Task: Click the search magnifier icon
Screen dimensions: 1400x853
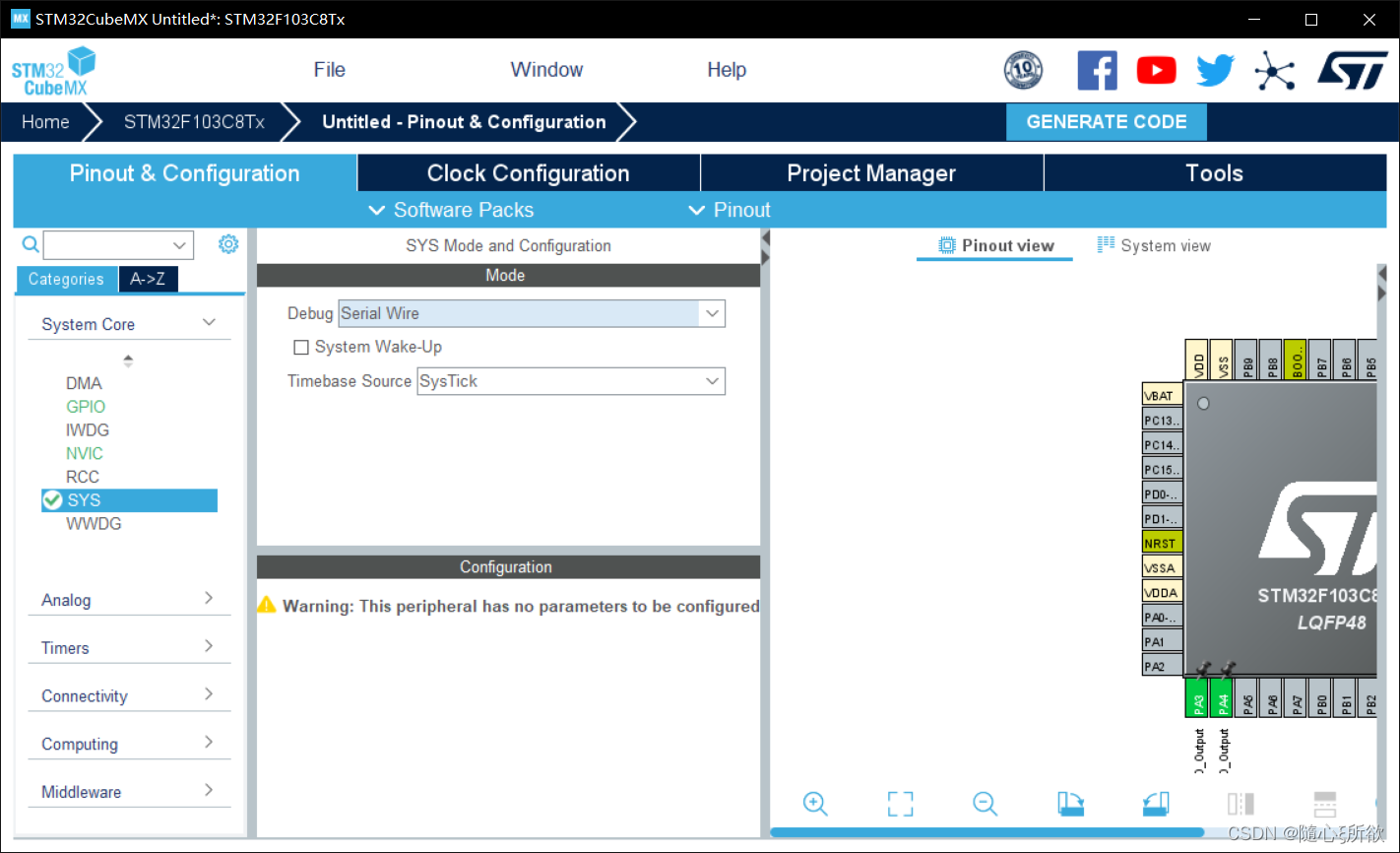Action: pyautogui.click(x=31, y=244)
